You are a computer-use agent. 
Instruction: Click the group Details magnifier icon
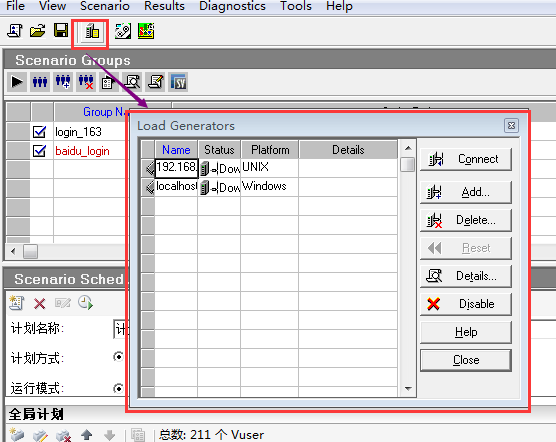132,82
